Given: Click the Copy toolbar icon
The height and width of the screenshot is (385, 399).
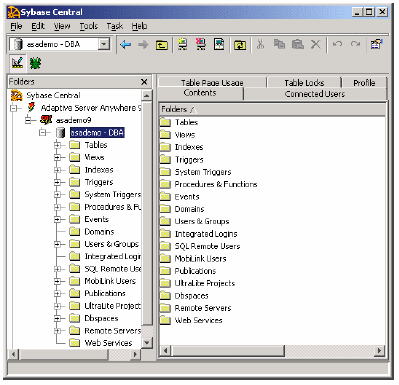Looking at the screenshot, I should 279,44.
